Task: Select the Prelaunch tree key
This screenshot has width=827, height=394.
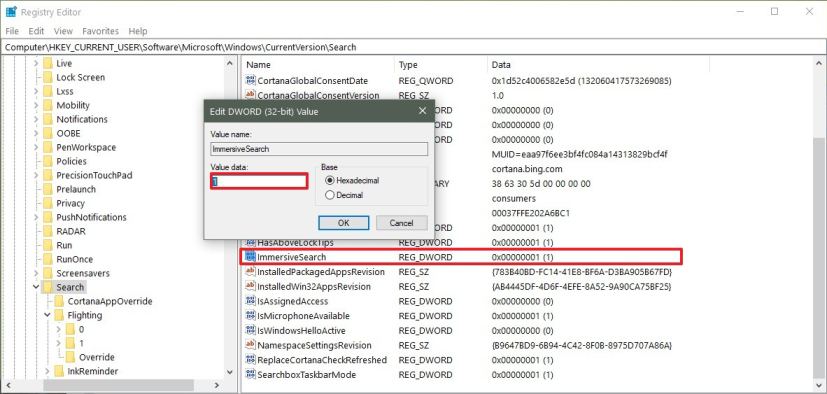Action: point(76,189)
